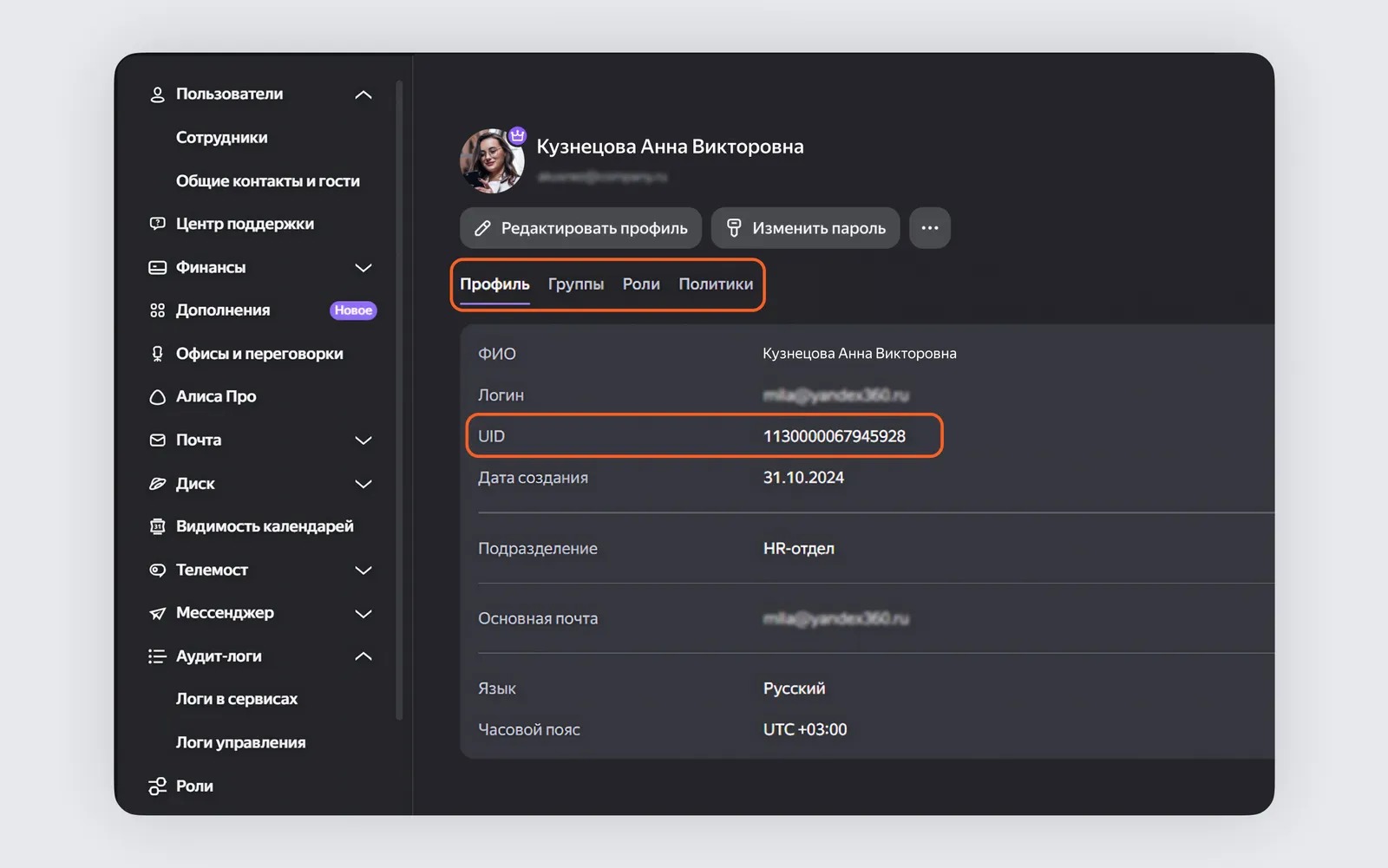Click the Изменить пароль button
This screenshot has height=868, width=1388.
805,228
